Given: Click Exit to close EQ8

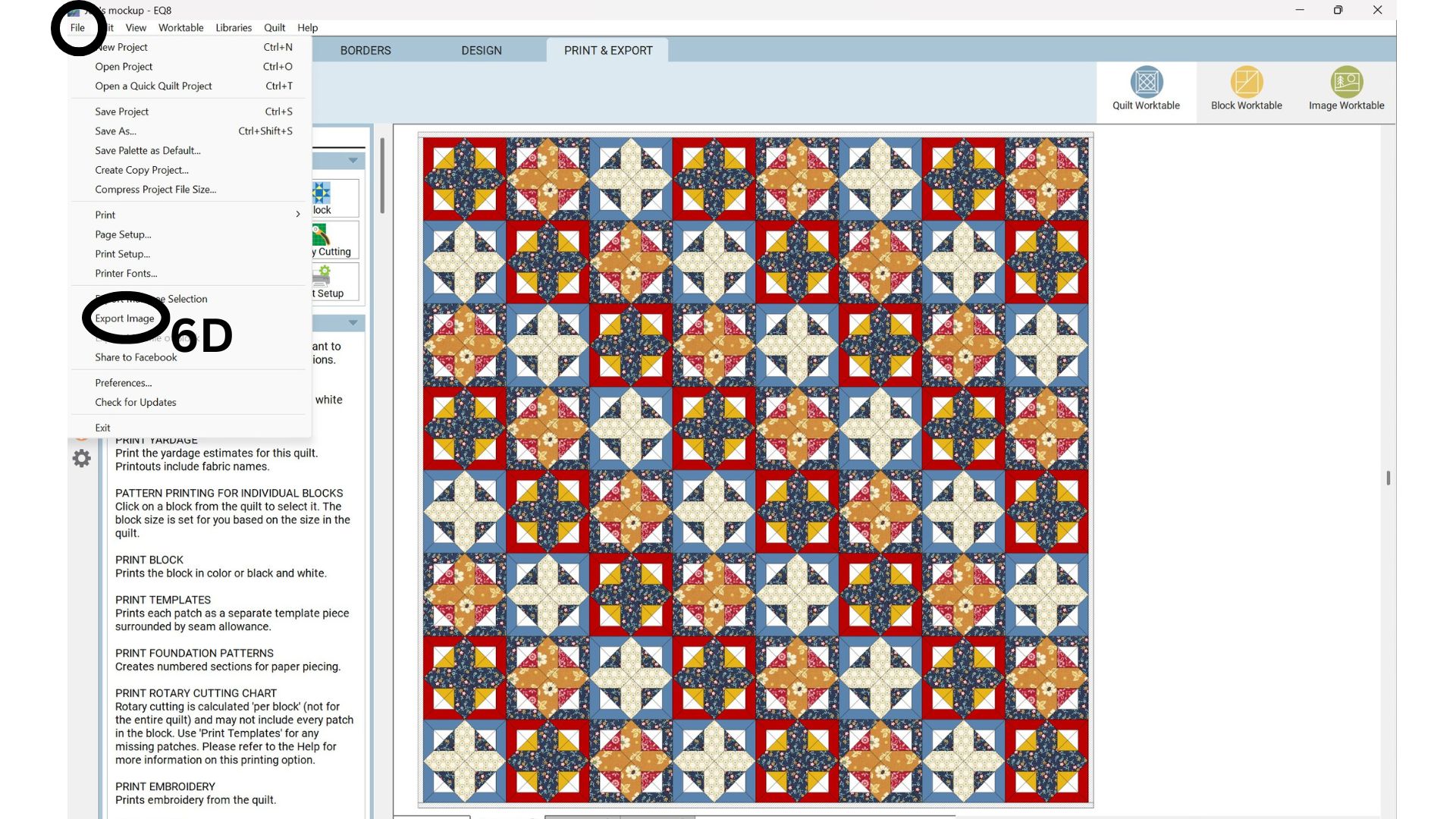Looking at the screenshot, I should (x=102, y=427).
